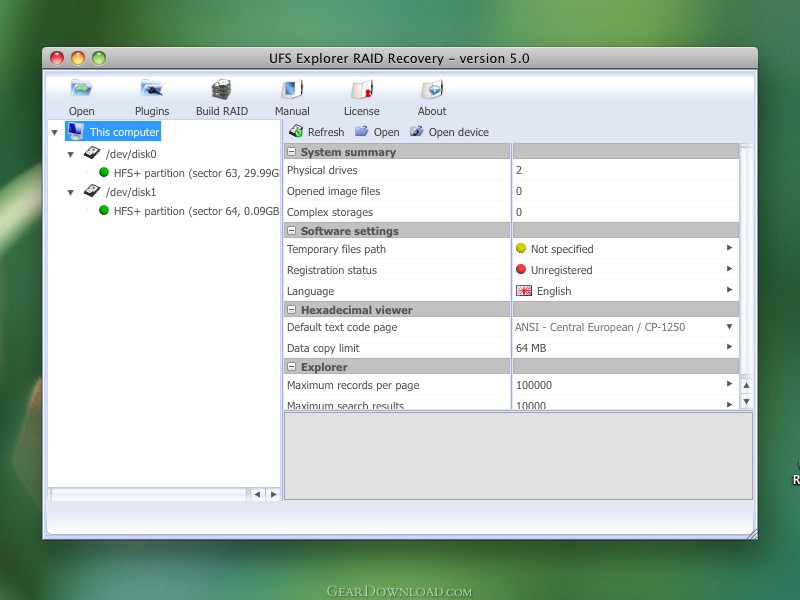
Task: Click tree pane scroll right arrow
Action: coord(273,494)
